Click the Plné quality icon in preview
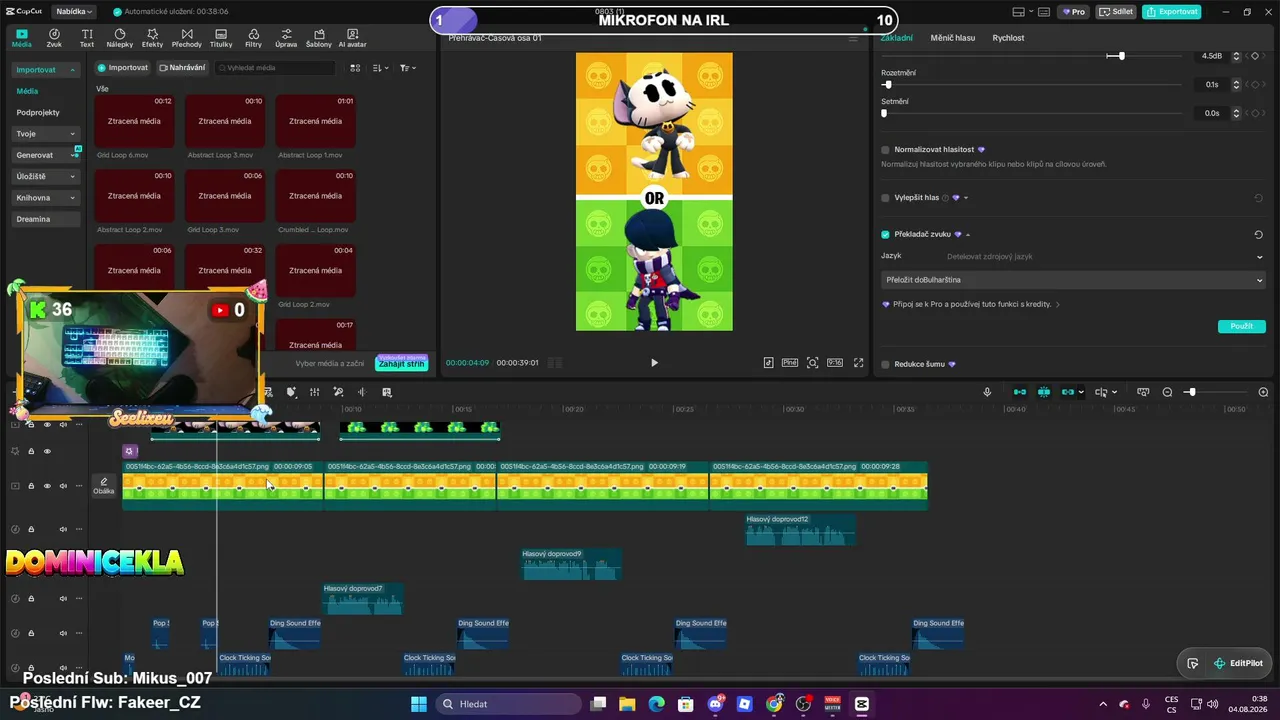The width and height of the screenshot is (1280, 720). pos(790,363)
